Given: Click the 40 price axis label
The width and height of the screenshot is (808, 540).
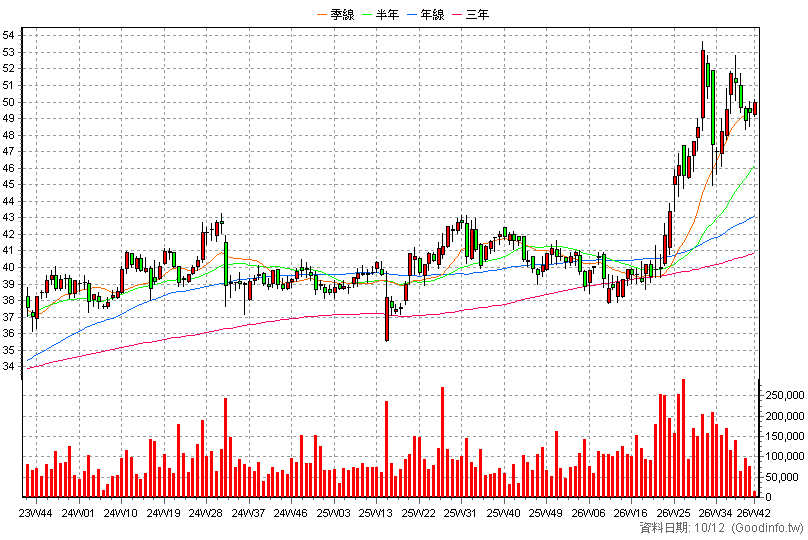Looking at the screenshot, I should [8, 267].
